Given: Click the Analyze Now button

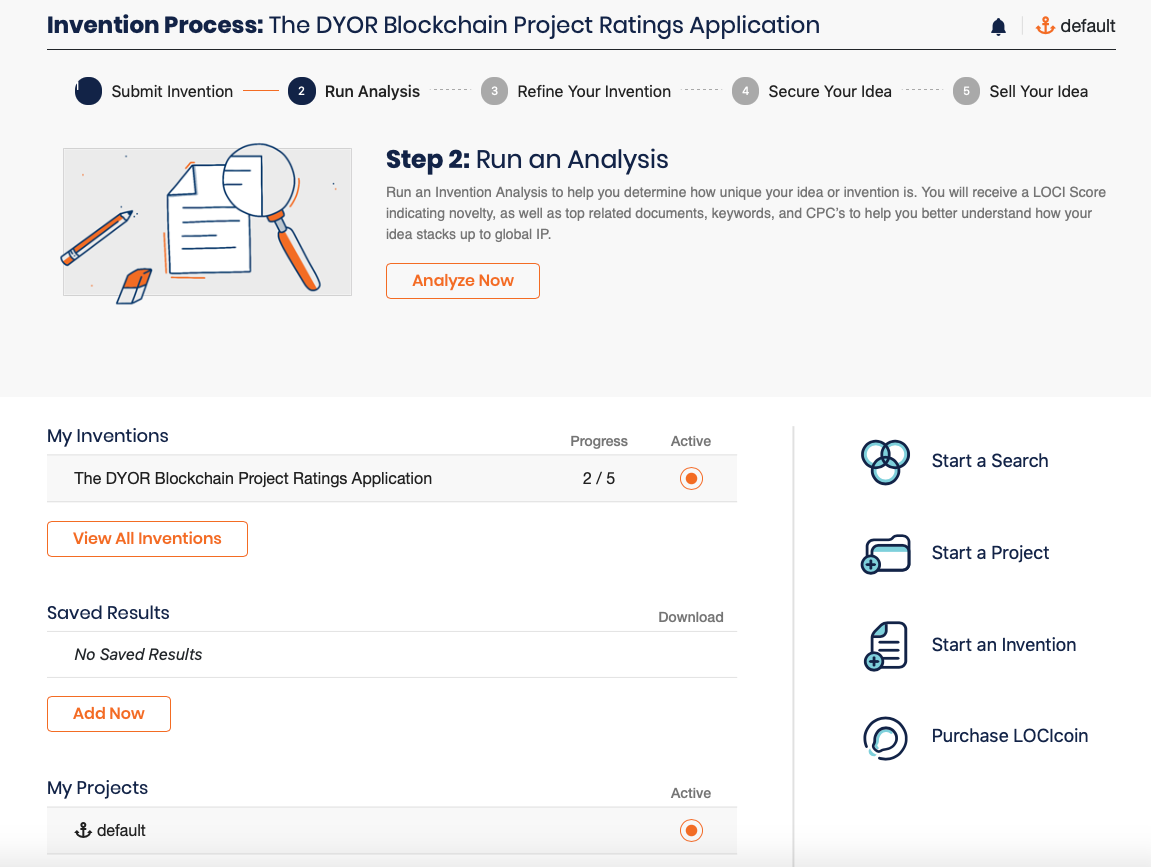Looking at the screenshot, I should [462, 280].
